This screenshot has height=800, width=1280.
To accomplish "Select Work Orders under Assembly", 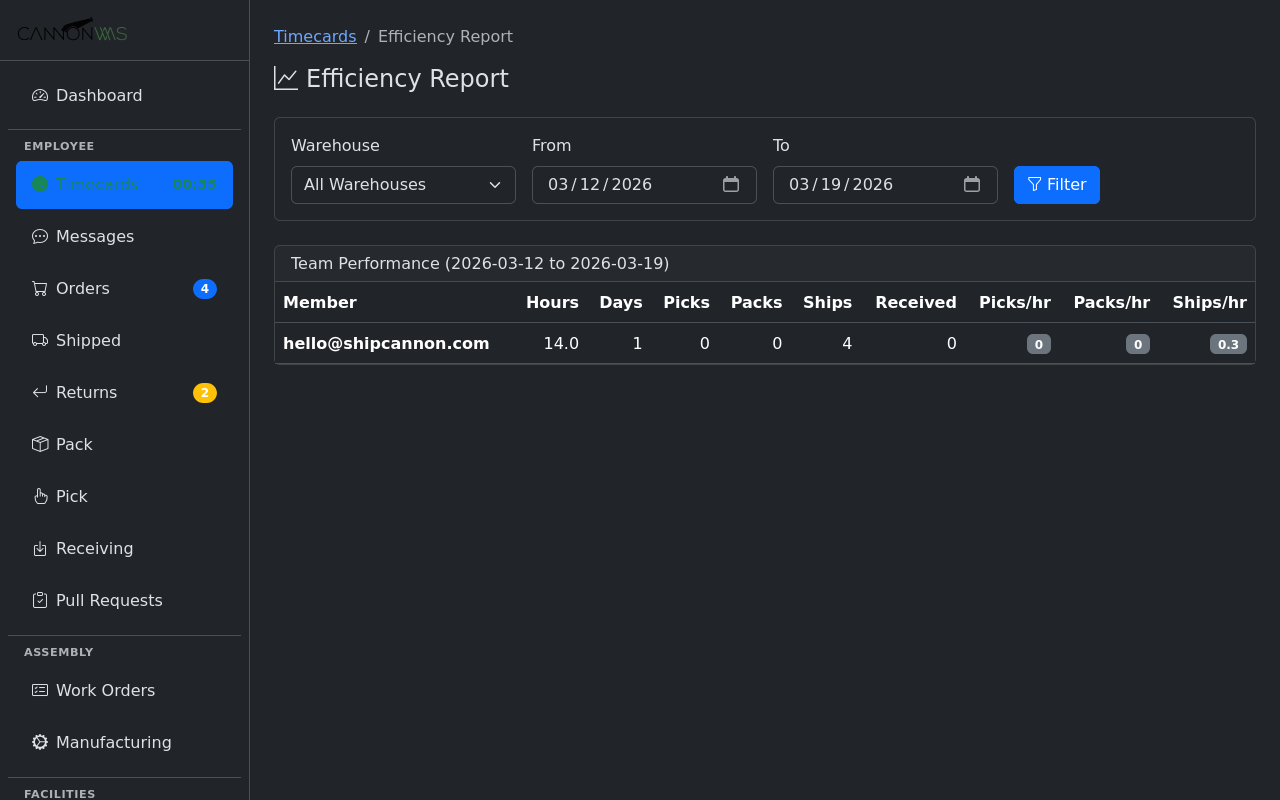I will tap(105, 690).
